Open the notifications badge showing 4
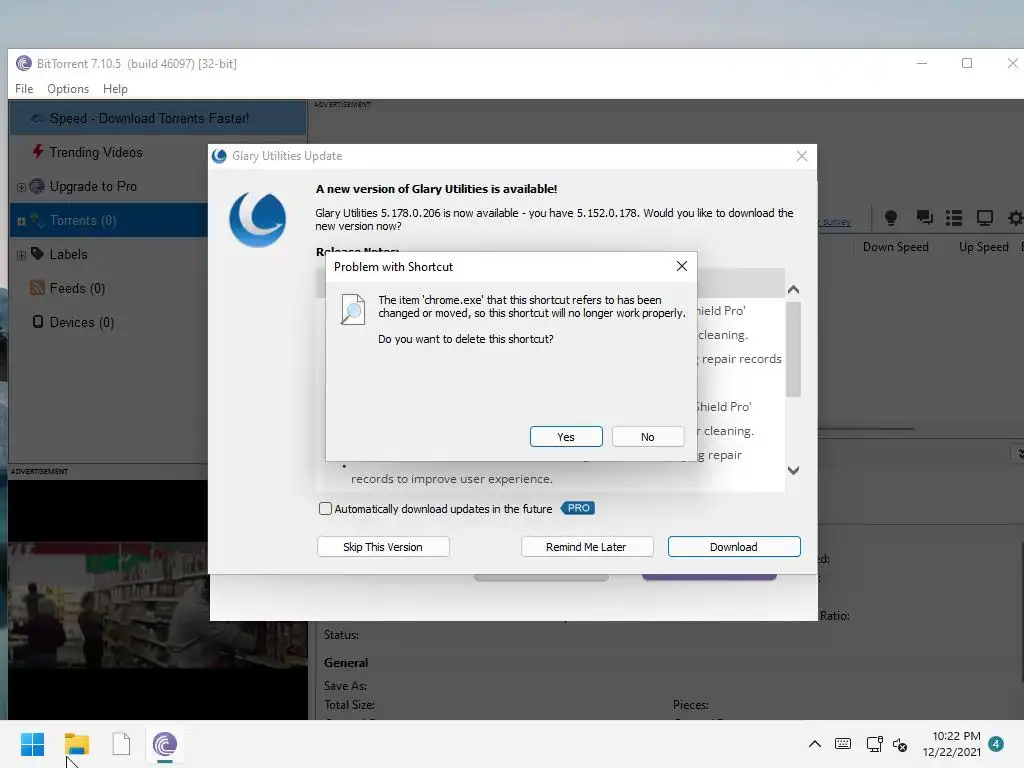 click(996, 744)
